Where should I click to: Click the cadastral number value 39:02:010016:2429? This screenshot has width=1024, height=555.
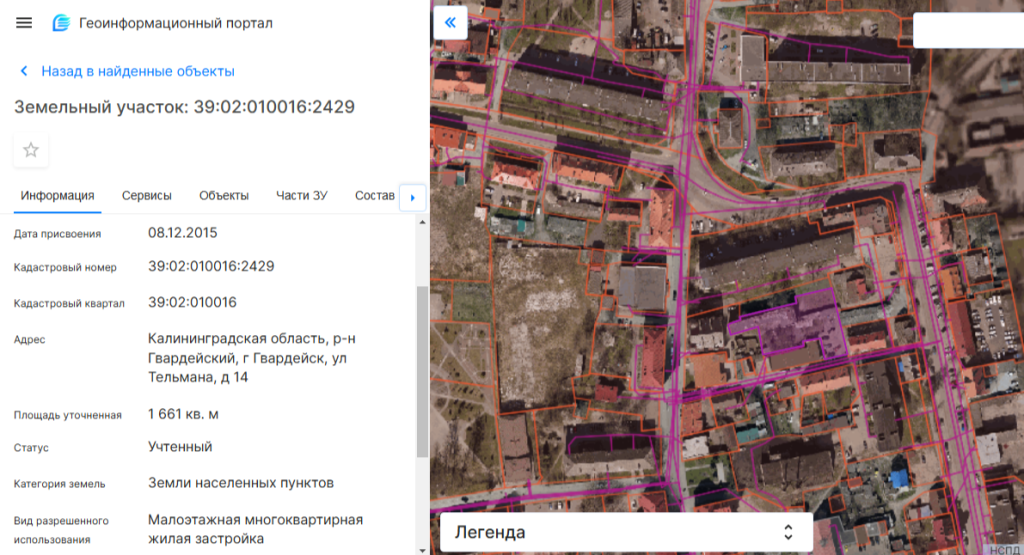point(211,267)
